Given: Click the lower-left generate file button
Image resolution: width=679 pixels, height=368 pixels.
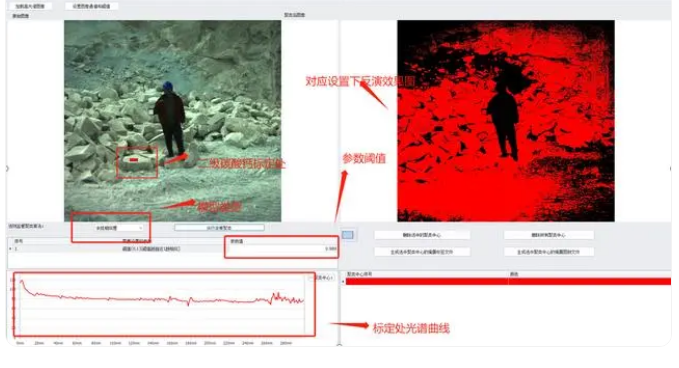Looking at the screenshot, I should pyautogui.click(x=422, y=252).
